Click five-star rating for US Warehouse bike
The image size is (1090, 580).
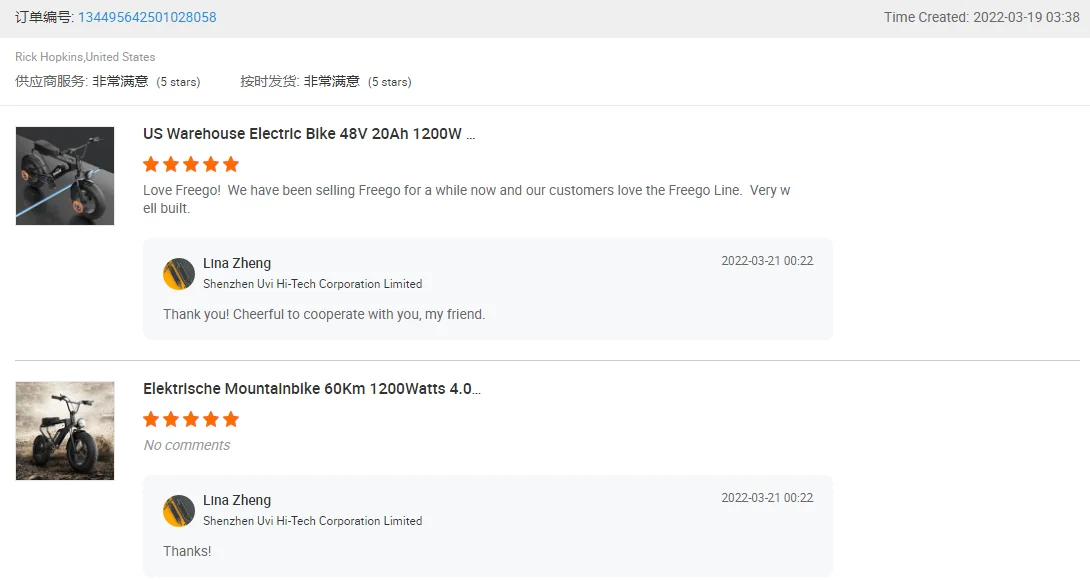191,164
